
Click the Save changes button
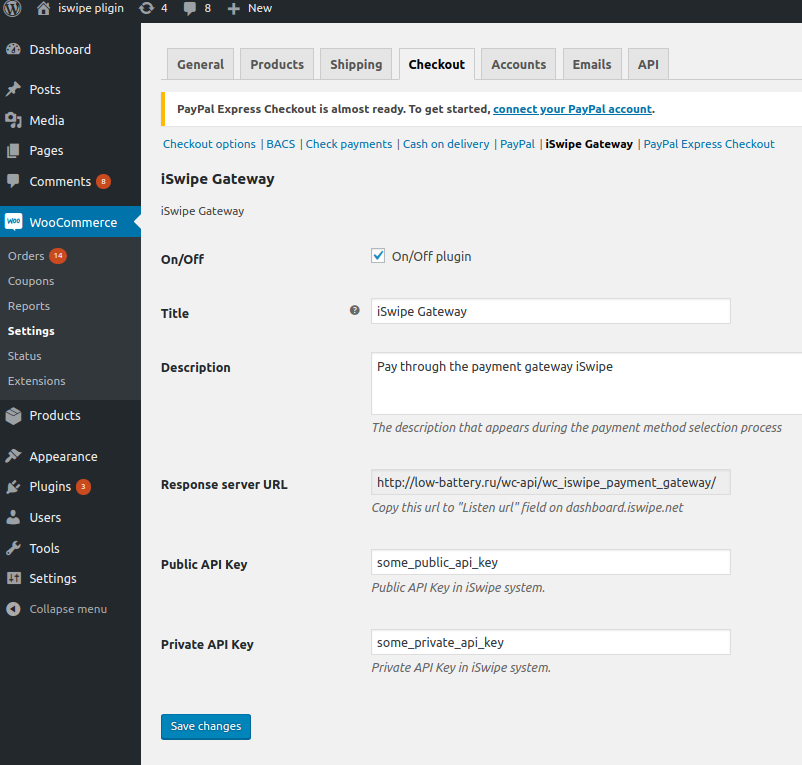click(x=206, y=726)
